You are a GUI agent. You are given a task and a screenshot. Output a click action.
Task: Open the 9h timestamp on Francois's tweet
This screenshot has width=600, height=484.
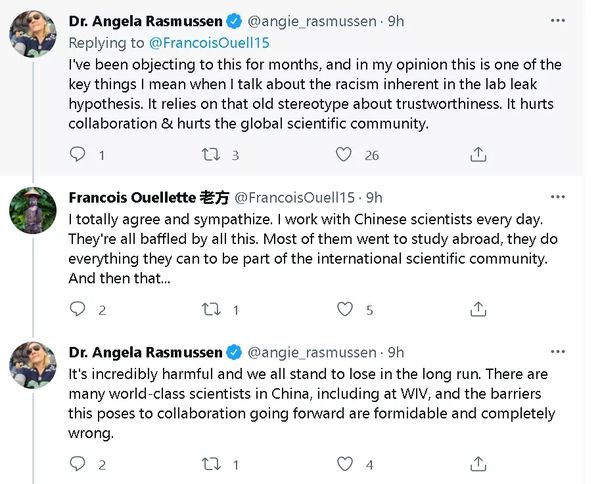point(374,196)
